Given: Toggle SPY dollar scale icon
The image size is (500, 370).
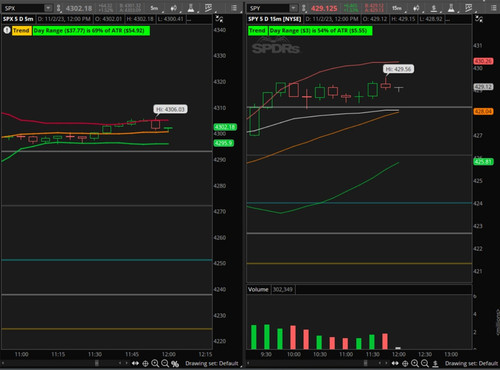Looking at the screenshot, I should 435,364.
